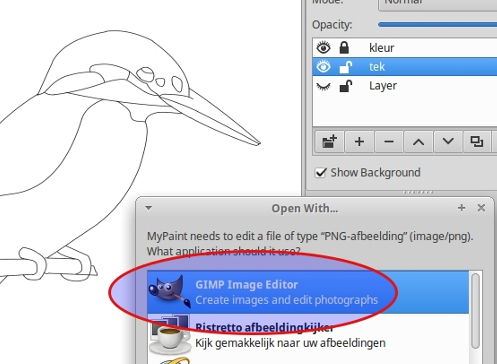Choose GIMP Image Editor in application list
The image size is (497, 364).
tap(308, 292)
